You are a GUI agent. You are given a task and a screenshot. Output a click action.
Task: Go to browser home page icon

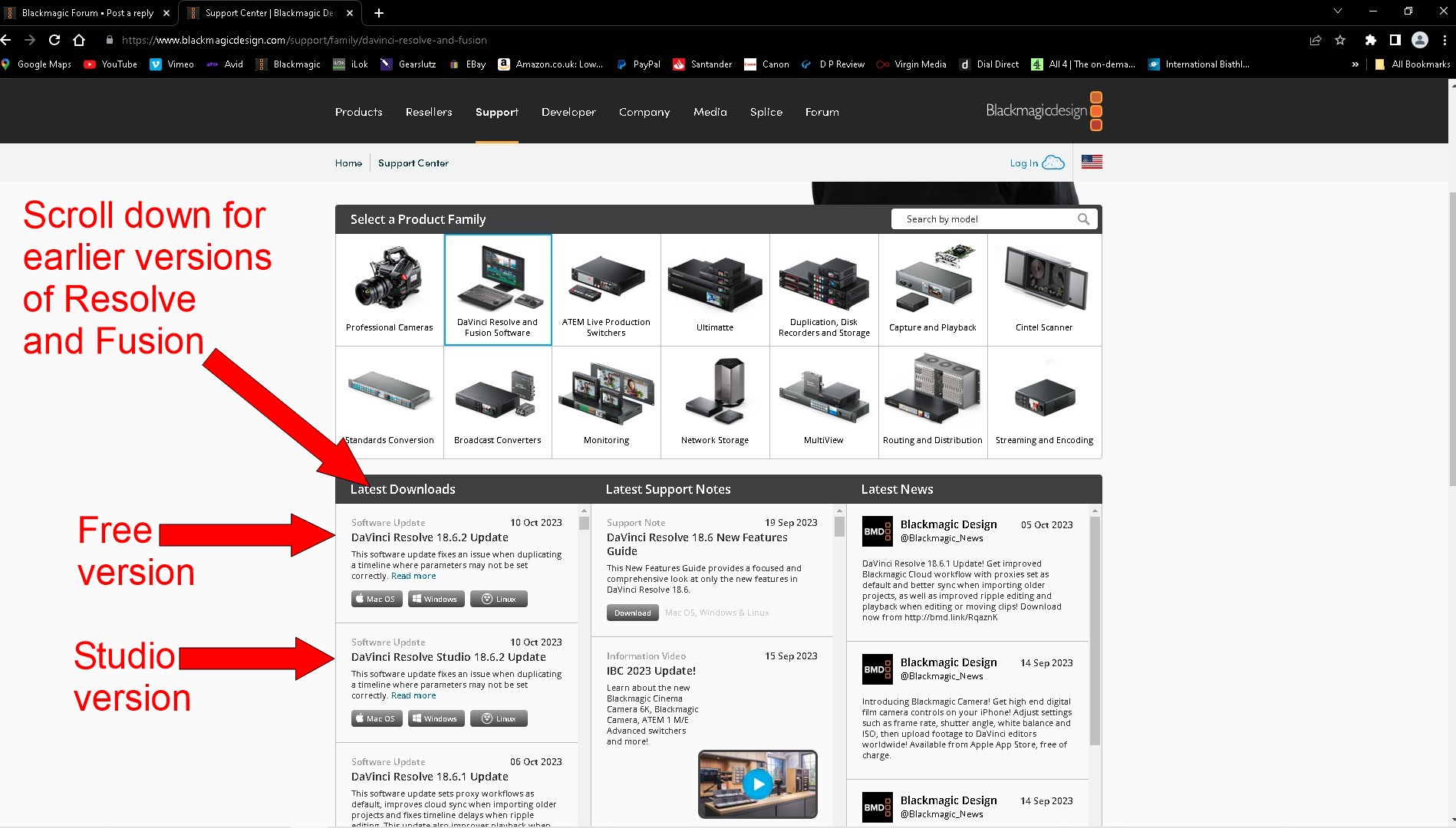pyautogui.click(x=79, y=40)
